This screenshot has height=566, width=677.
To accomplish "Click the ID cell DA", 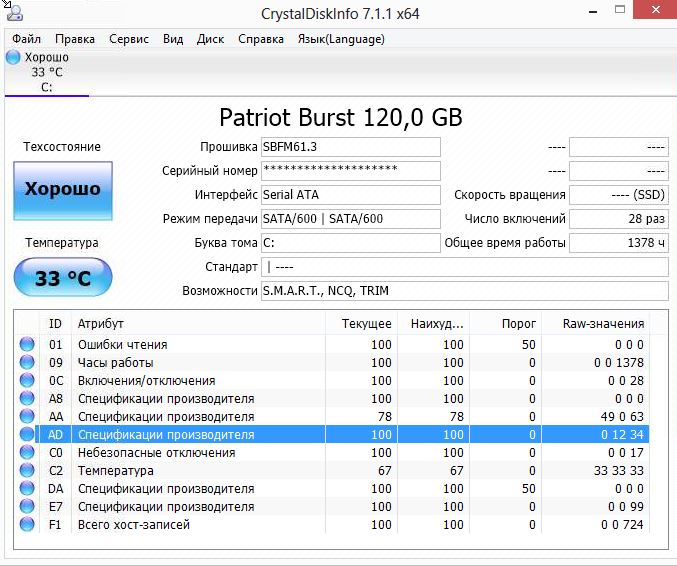I will (x=56, y=489).
